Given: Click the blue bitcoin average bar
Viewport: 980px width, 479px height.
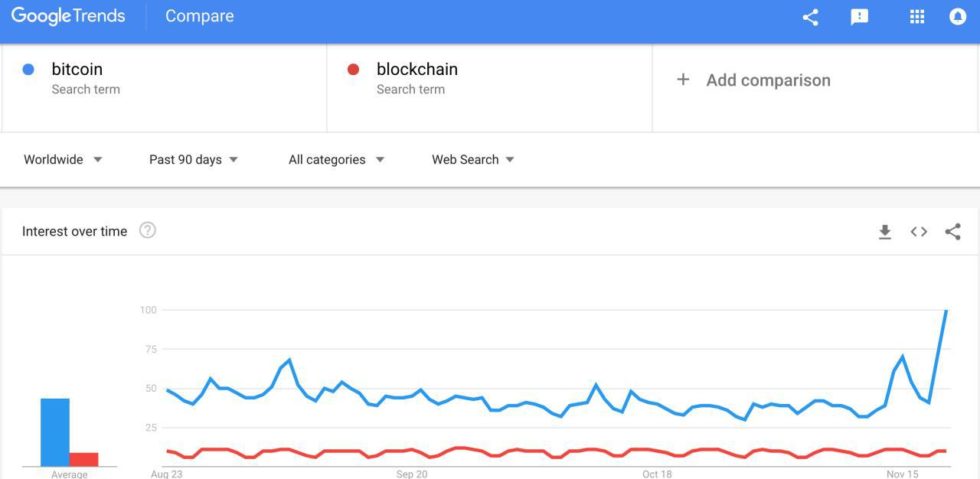Looking at the screenshot, I should click(x=55, y=432).
